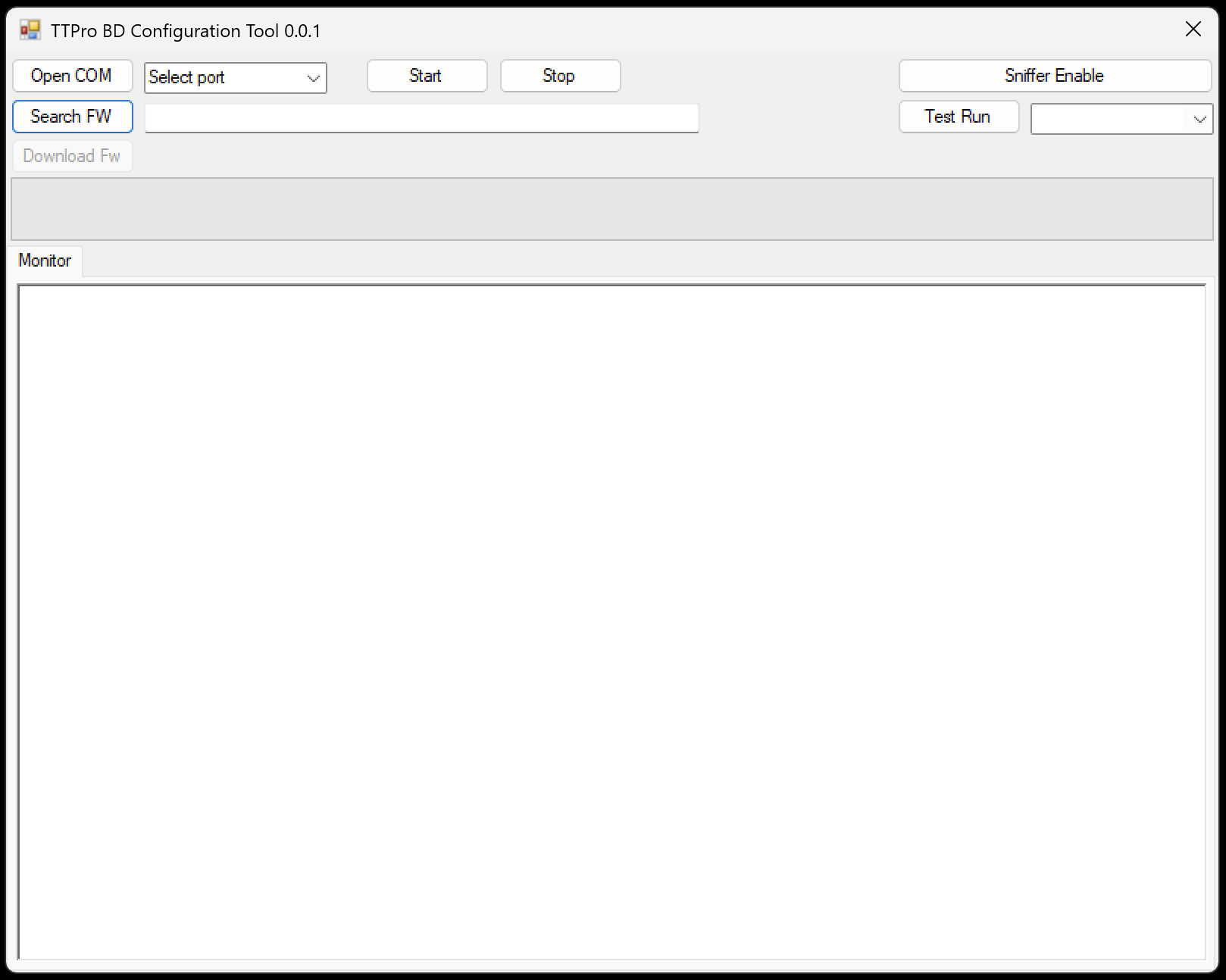Click the Search FW button

click(72, 117)
